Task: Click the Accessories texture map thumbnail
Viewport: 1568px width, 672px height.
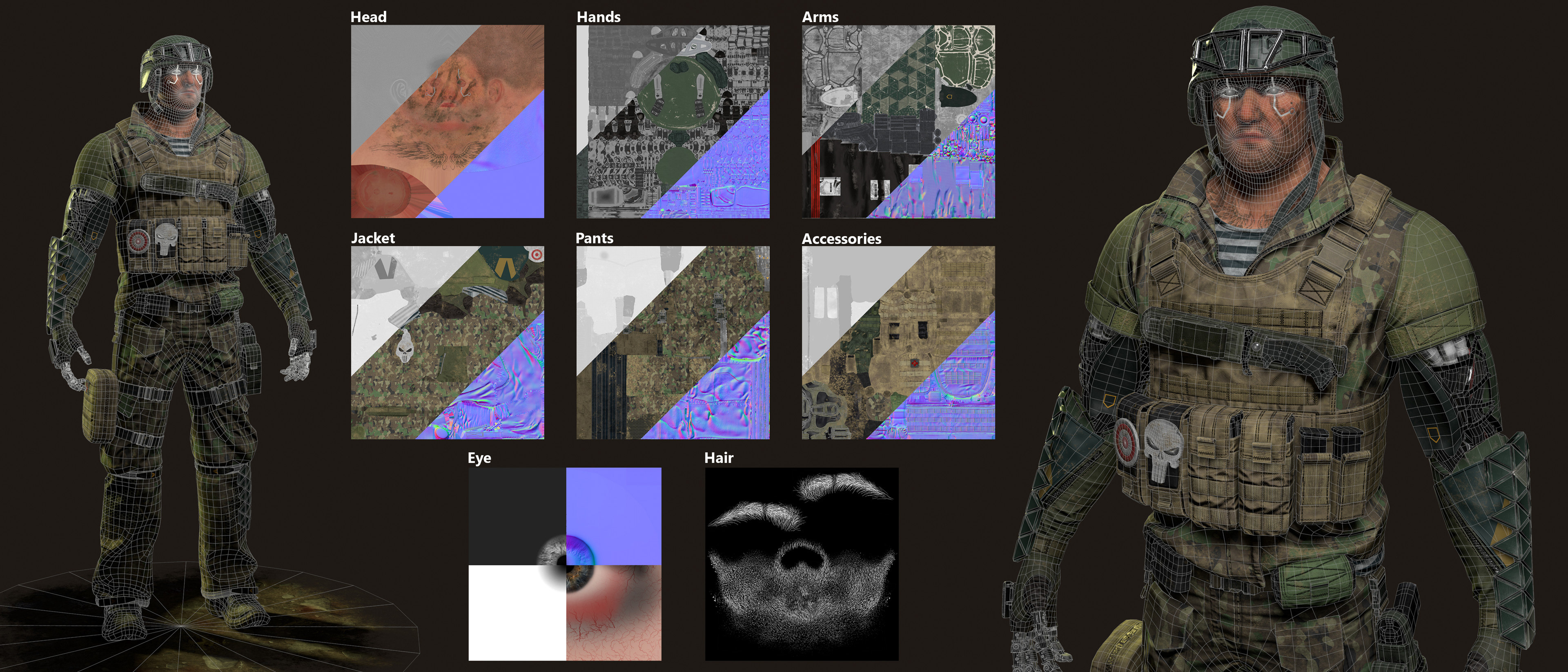Action: tap(898, 343)
